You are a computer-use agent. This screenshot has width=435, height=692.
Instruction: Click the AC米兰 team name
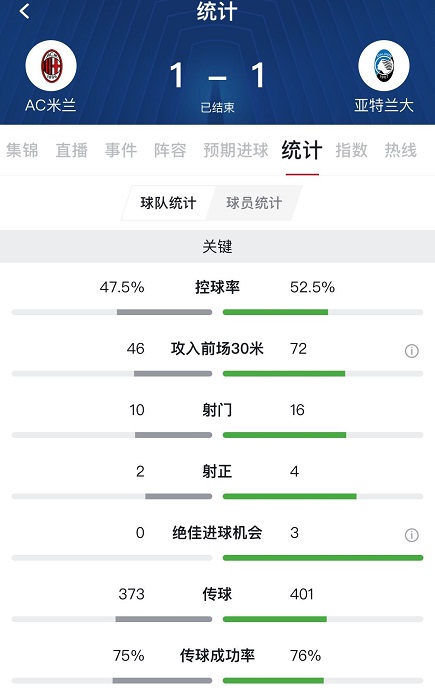(x=51, y=105)
